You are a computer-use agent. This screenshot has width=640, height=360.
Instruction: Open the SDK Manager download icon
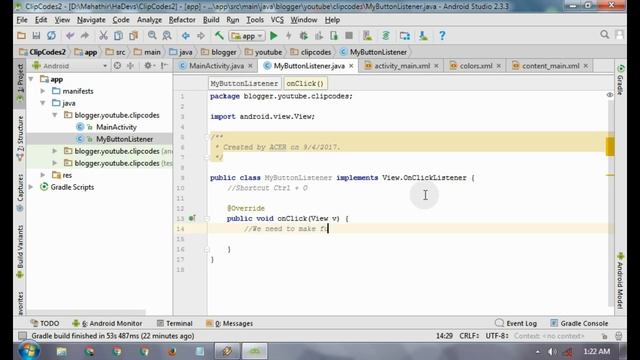click(x=423, y=36)
